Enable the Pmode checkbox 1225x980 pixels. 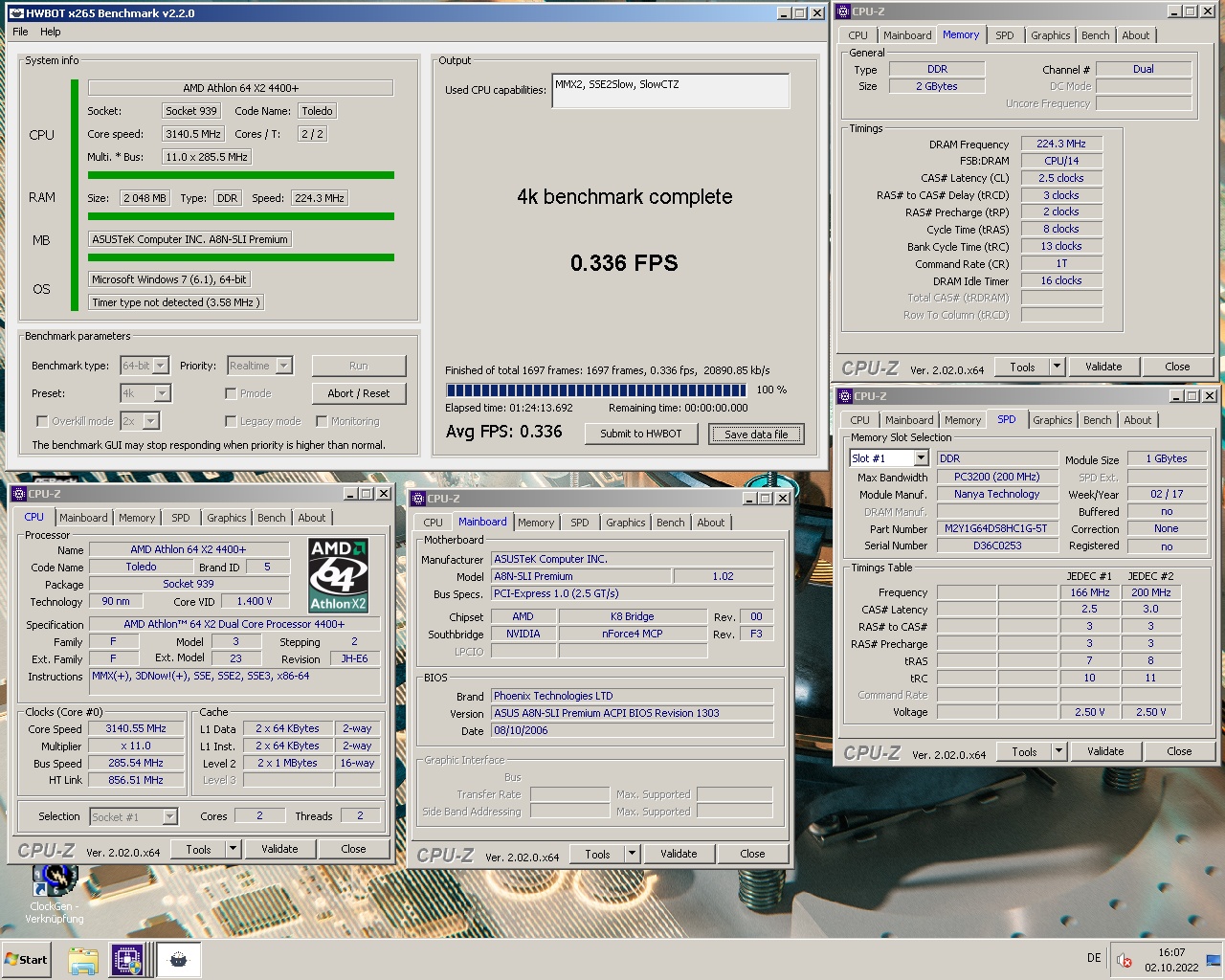click(x=231, y=393)
